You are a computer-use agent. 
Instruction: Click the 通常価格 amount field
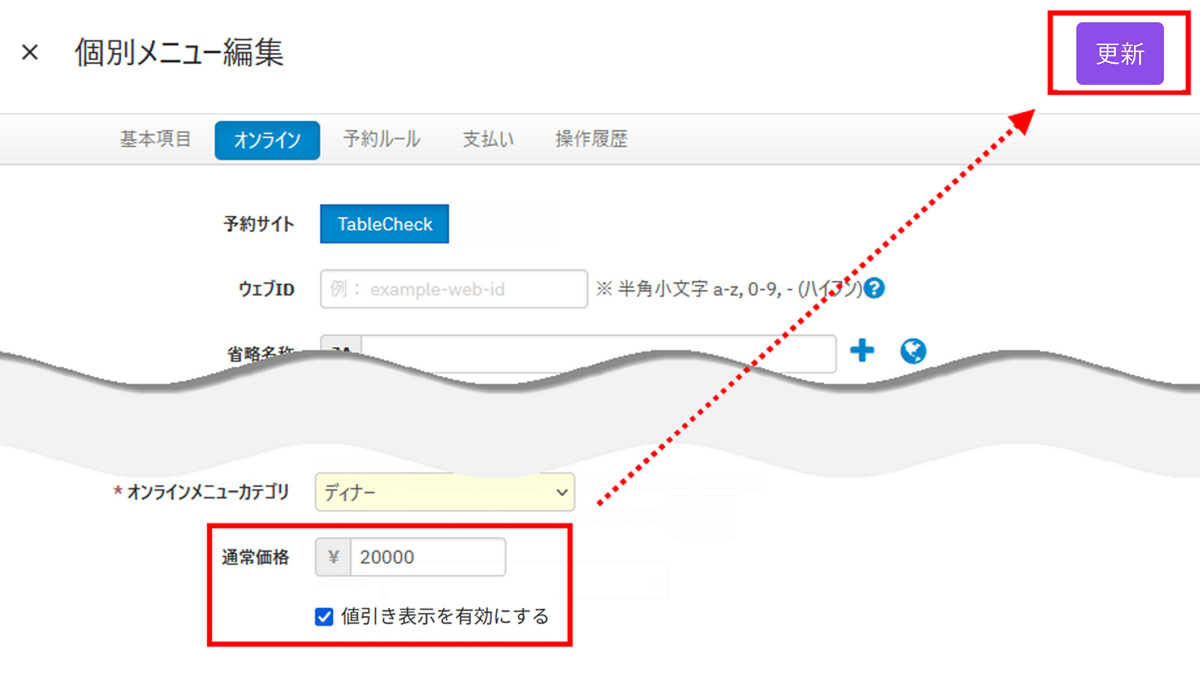[x=428, y=557]
